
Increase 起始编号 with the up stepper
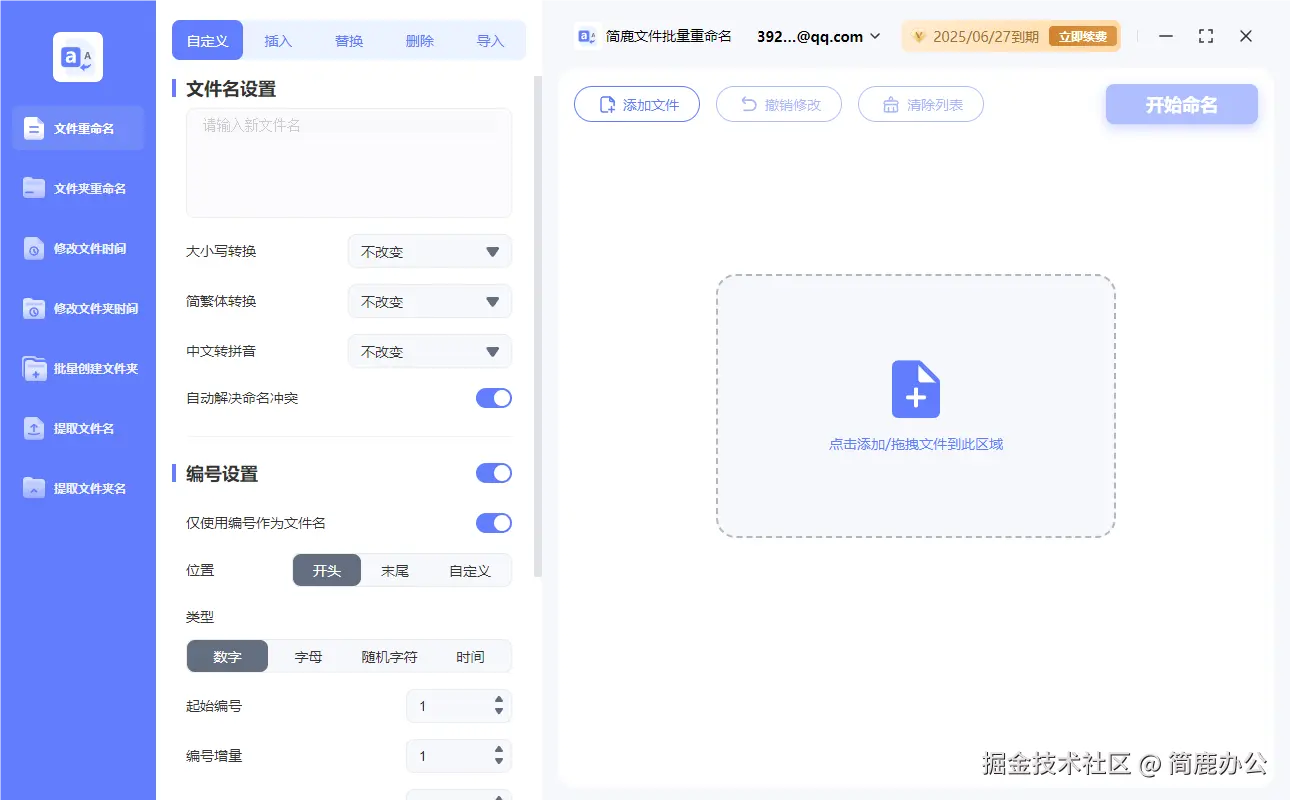(x=497, y=700)
